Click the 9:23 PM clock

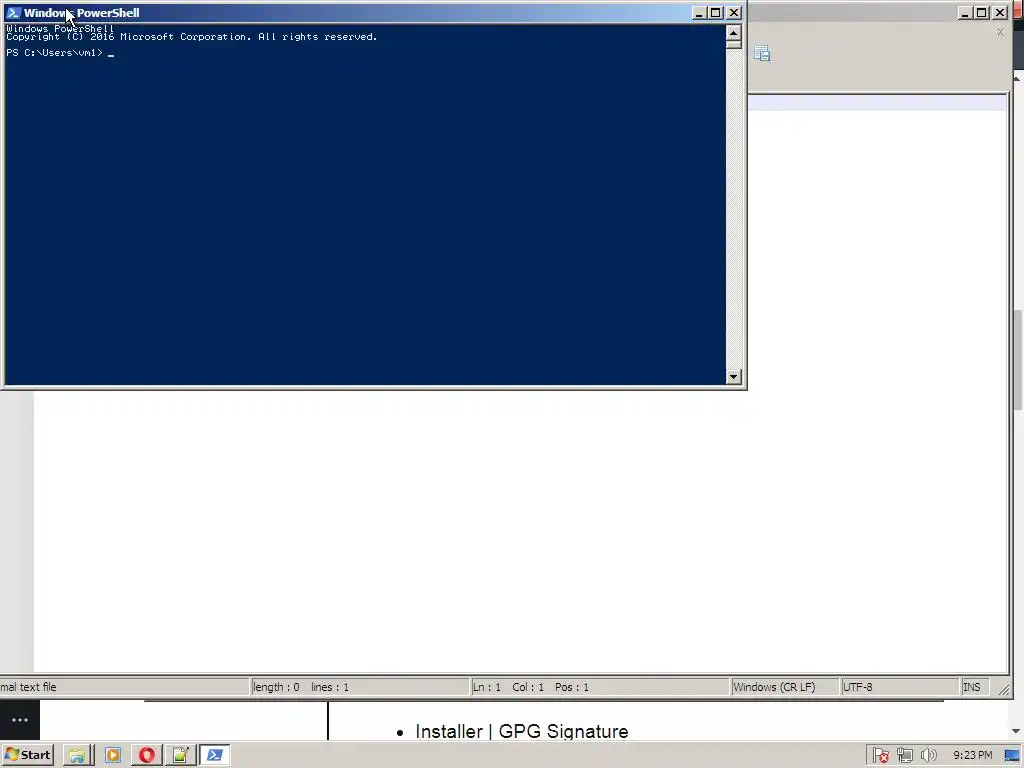[972, 755]
